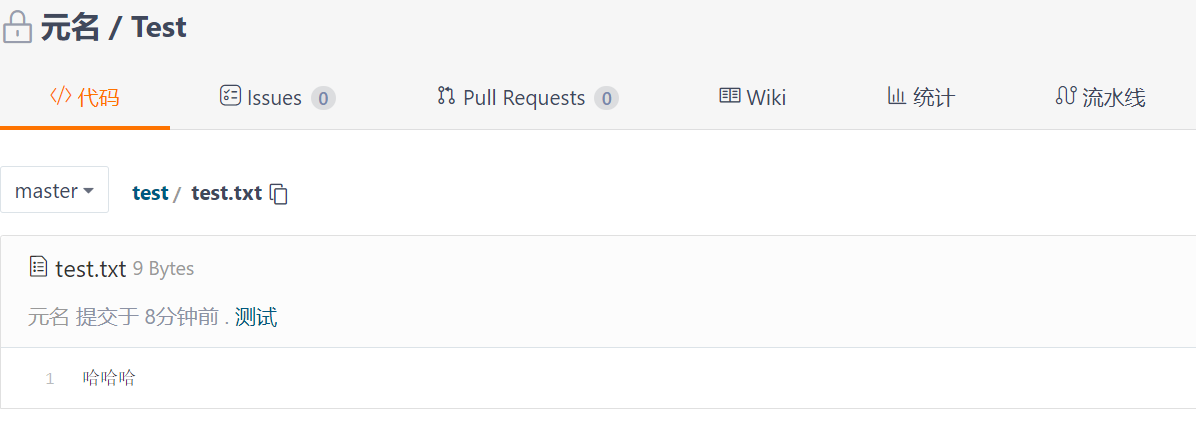Select line number 1 in file
This screenshot has width=1196, height=437.
point(50,379)
